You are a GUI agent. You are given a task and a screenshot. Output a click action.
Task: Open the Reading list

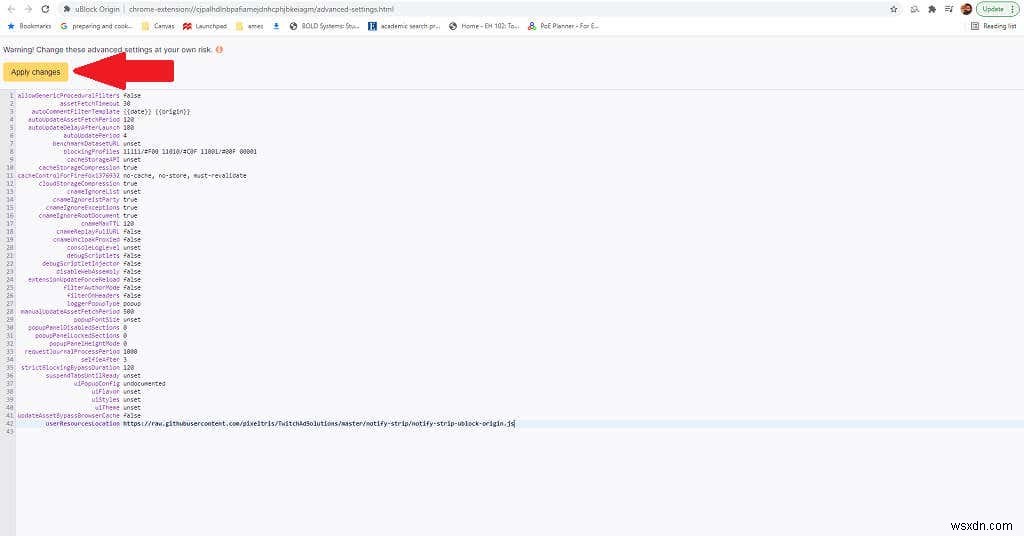993,26
